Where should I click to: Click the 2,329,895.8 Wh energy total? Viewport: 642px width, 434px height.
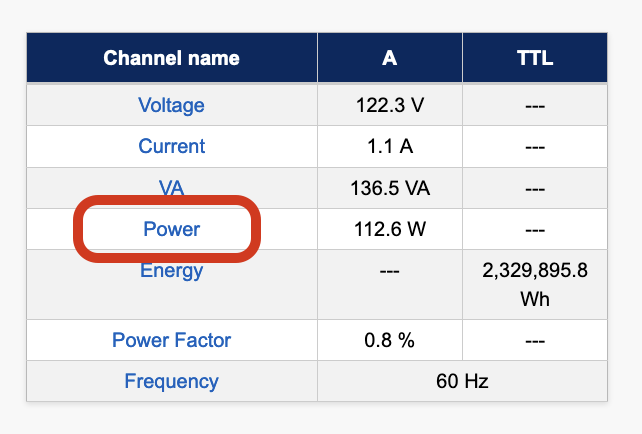(x=534, y=284)
